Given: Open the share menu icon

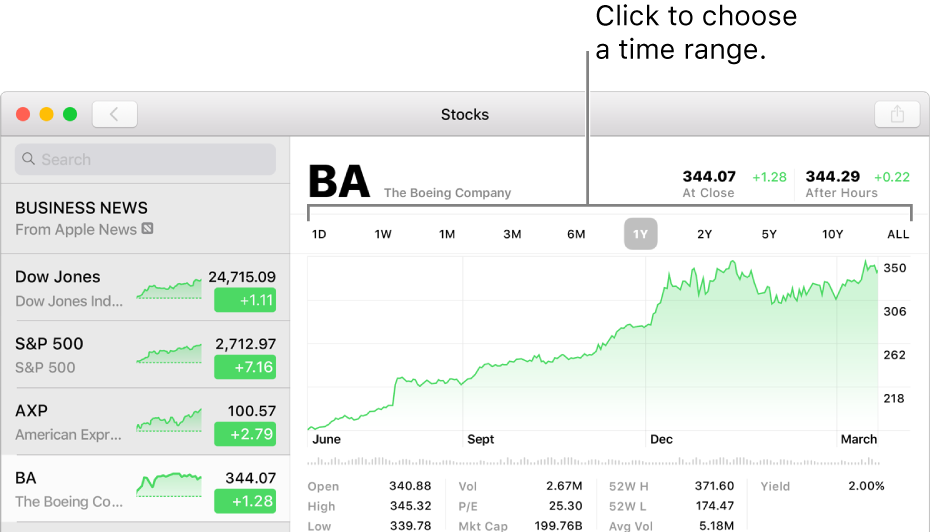Looking at the screenshot, I should [897, 114].
